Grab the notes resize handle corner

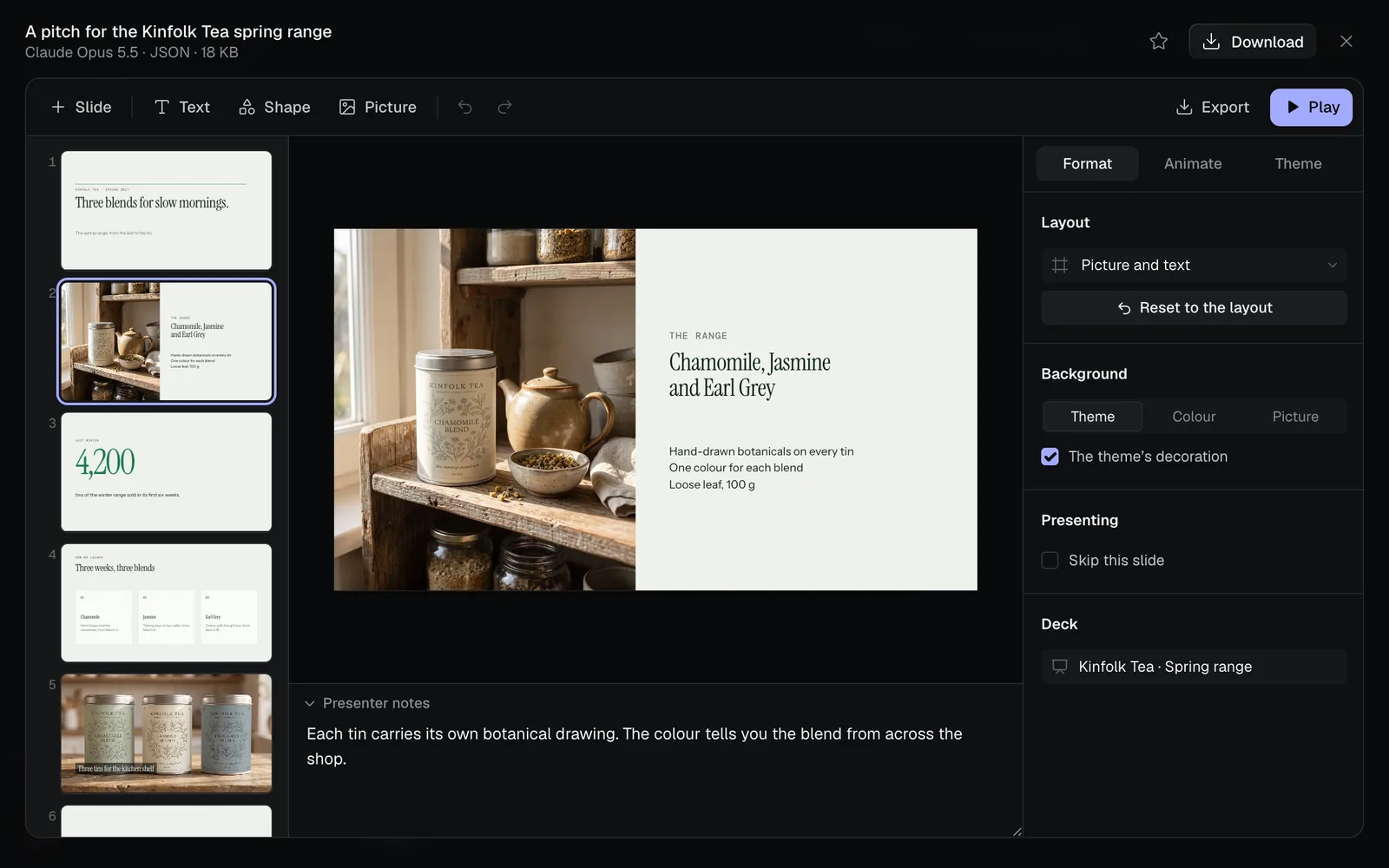click(x=1017, y=832)
